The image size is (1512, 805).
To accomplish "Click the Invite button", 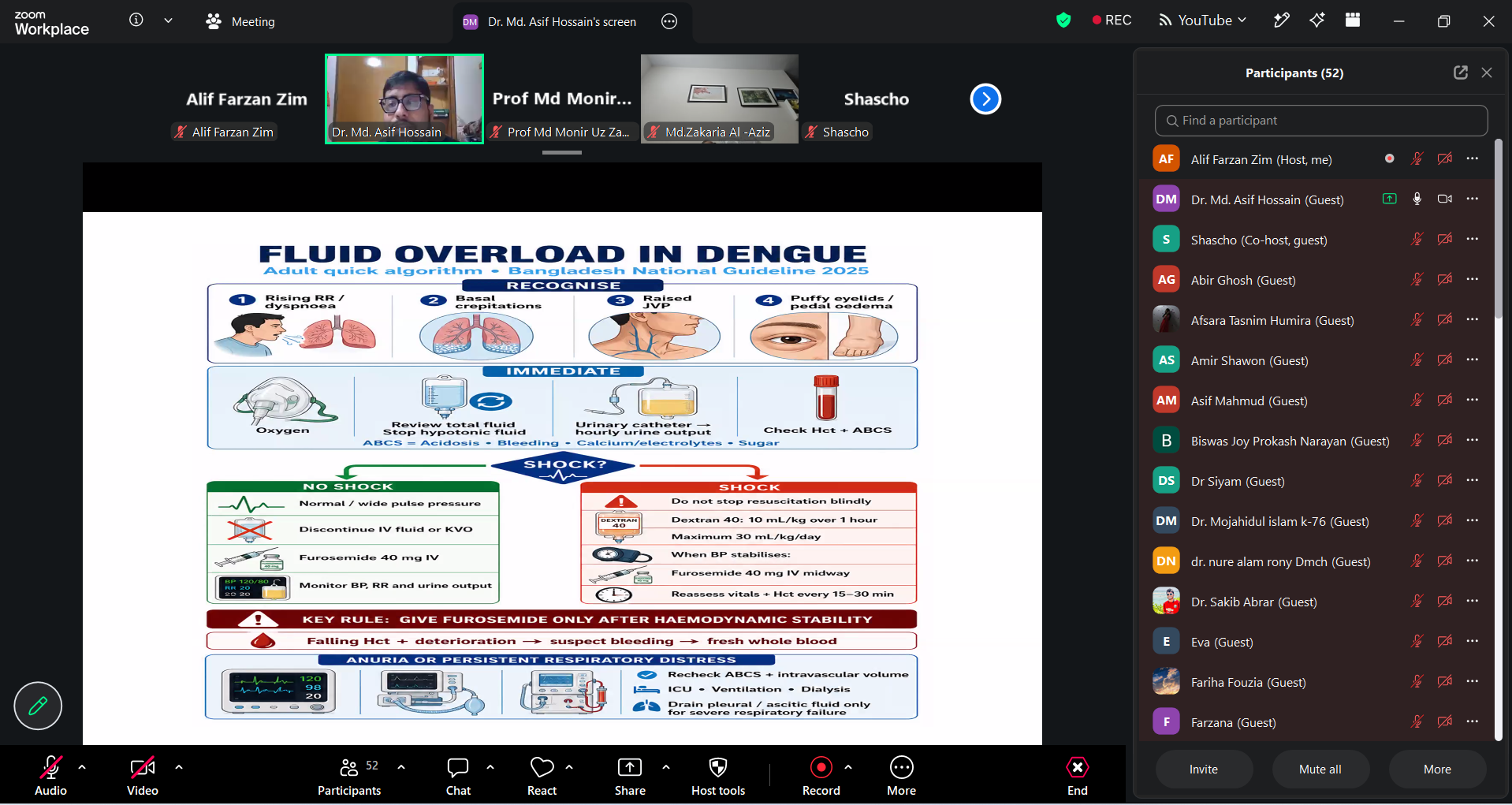I will click(1204, 770).
